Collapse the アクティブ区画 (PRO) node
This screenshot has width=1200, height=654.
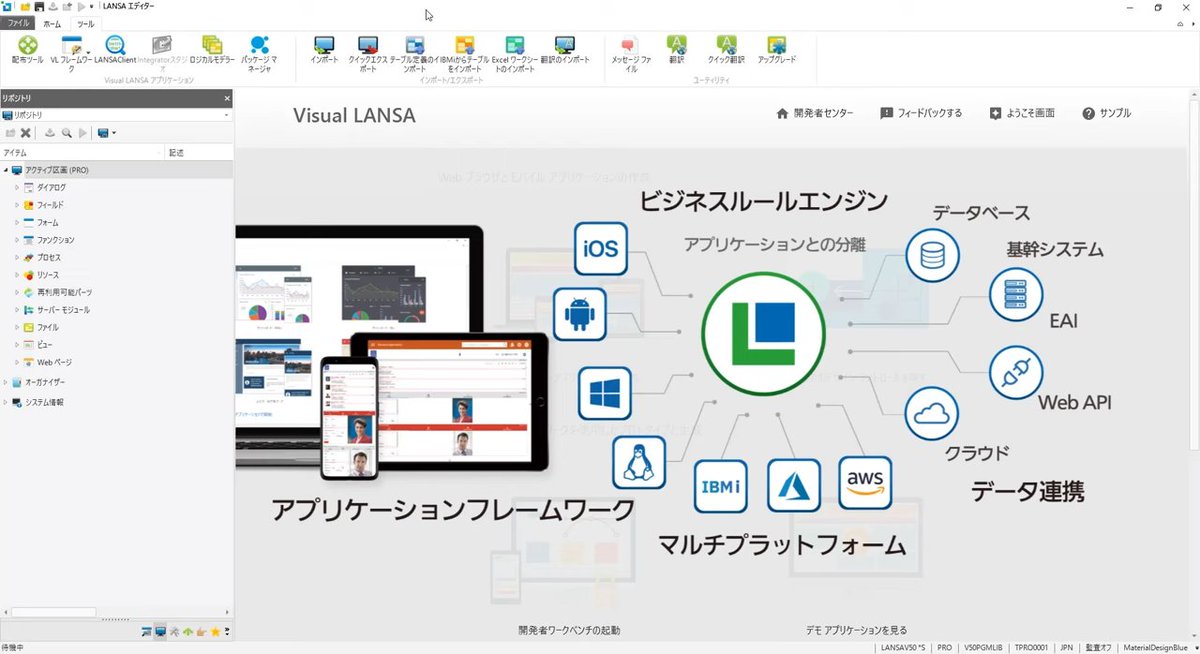coord(5,169)
